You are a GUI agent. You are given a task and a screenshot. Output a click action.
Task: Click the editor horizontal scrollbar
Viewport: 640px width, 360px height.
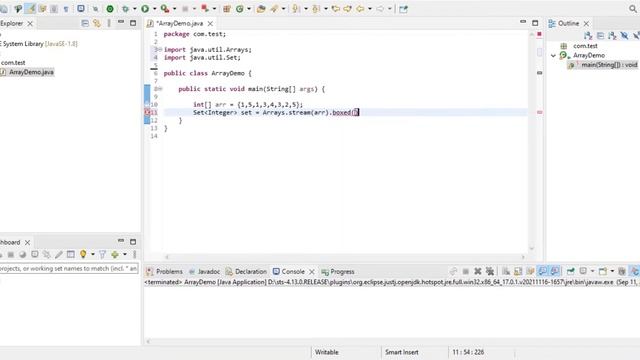tap(344, 257)
